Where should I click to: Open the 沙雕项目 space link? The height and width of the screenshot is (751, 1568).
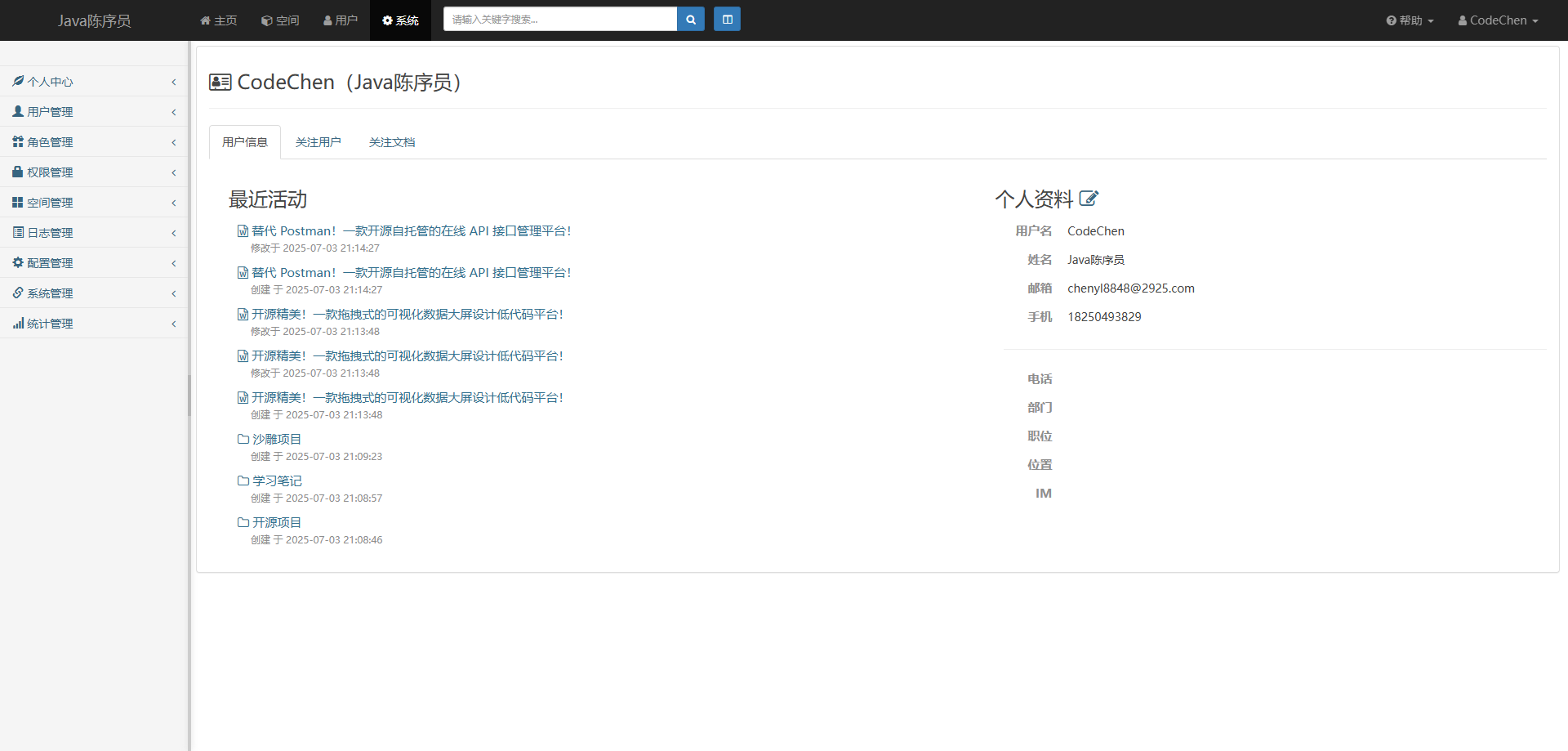pyautogui.click(x=277, y=440)
